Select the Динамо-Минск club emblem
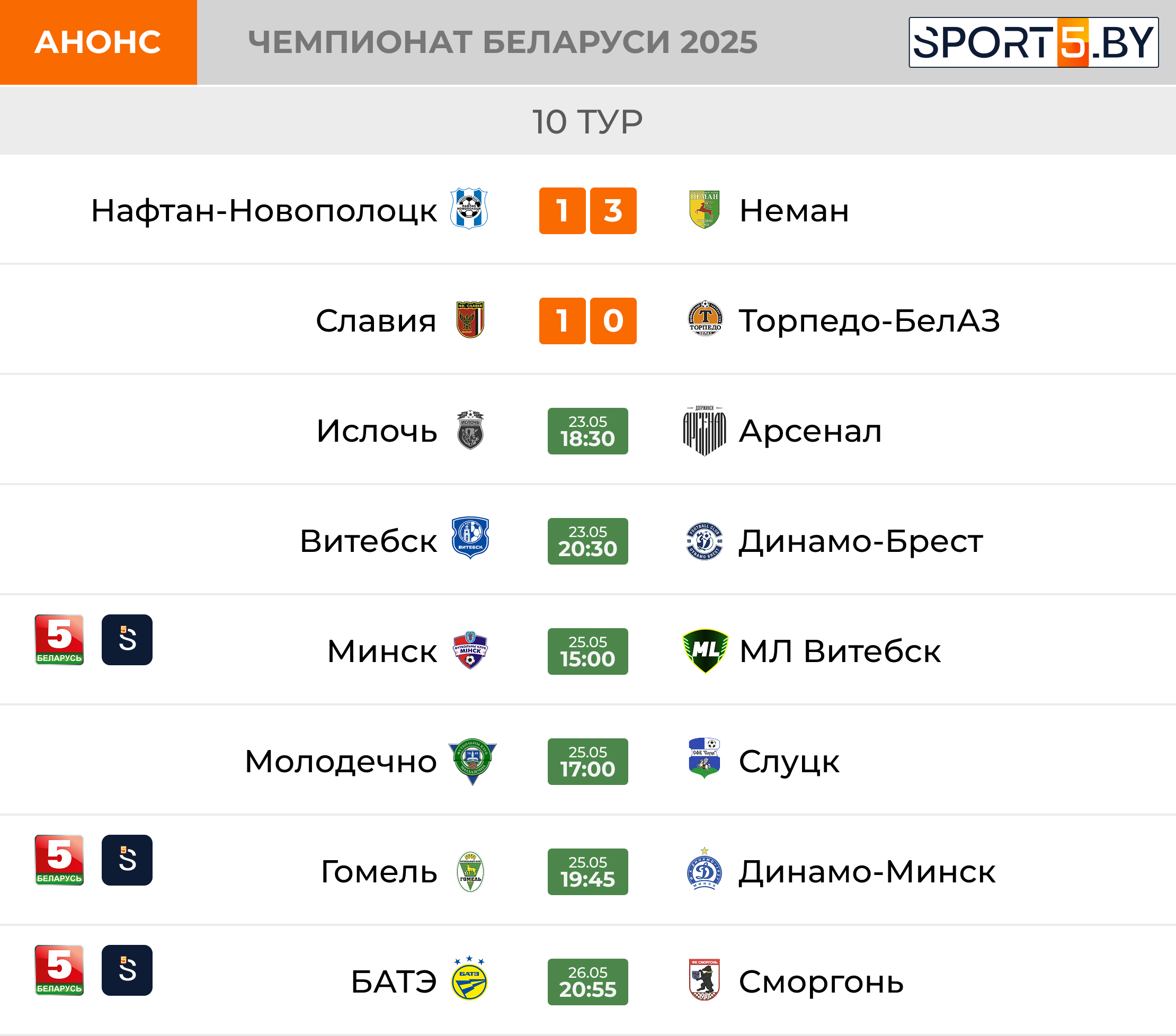The image size is (1176, 1036). (x=704, y=869)
